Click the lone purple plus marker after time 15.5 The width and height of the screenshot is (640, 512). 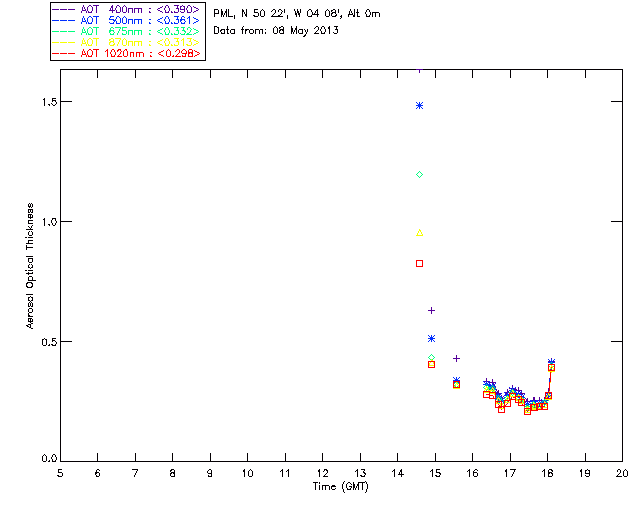(457, 358)
